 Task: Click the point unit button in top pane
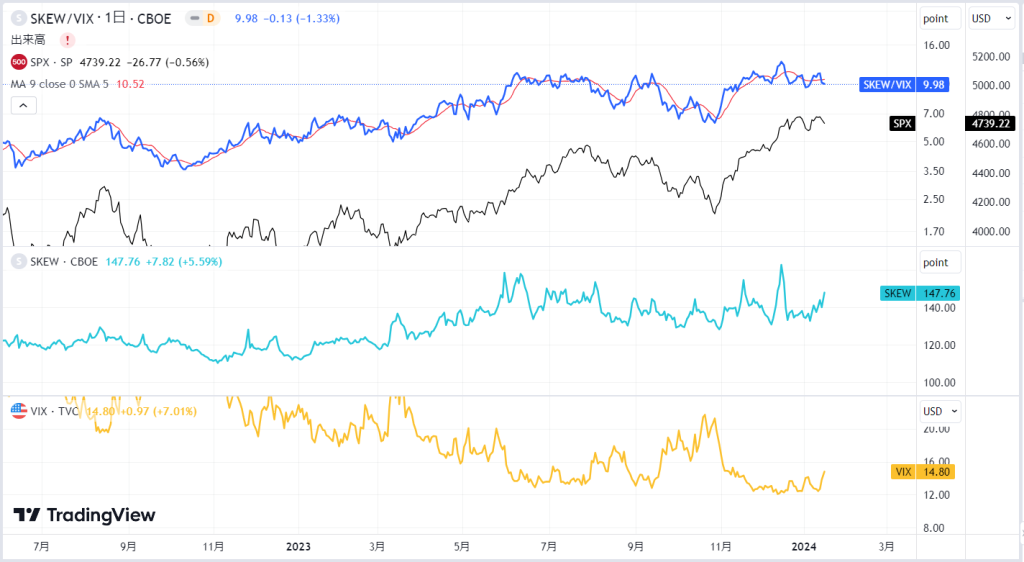coord(940,18)
